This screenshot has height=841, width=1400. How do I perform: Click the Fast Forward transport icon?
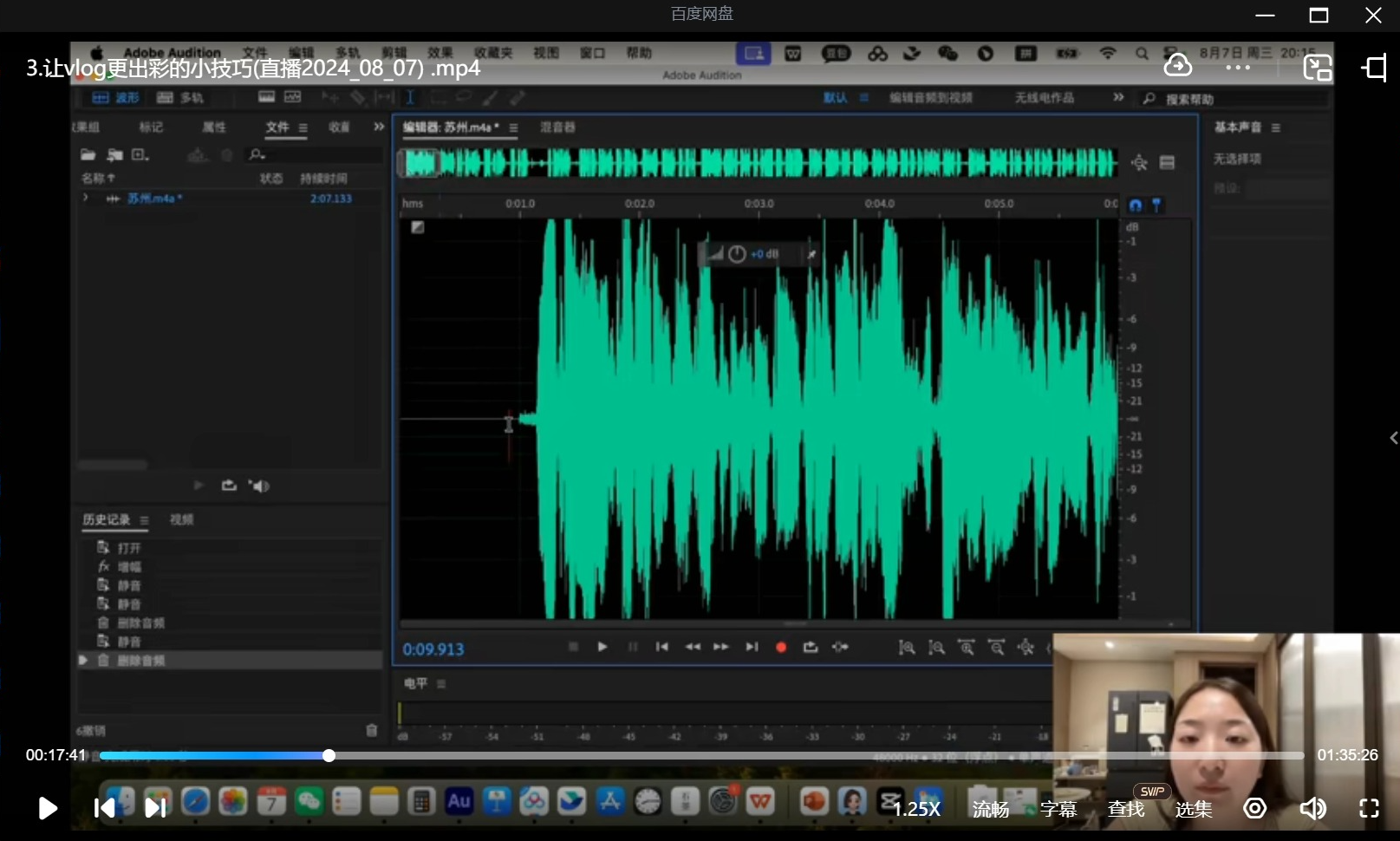721,647
